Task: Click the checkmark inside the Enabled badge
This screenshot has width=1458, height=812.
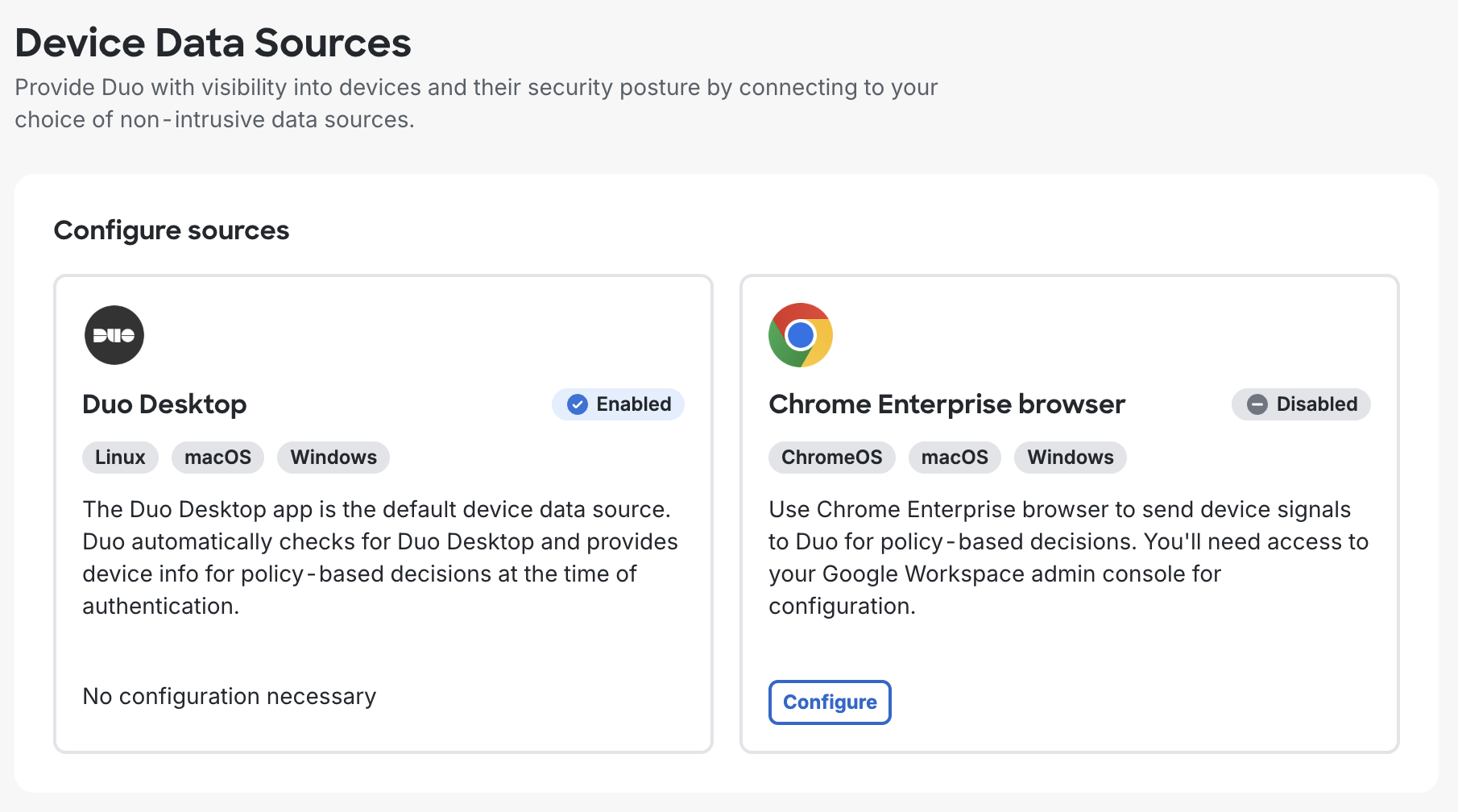Action: 577,404
